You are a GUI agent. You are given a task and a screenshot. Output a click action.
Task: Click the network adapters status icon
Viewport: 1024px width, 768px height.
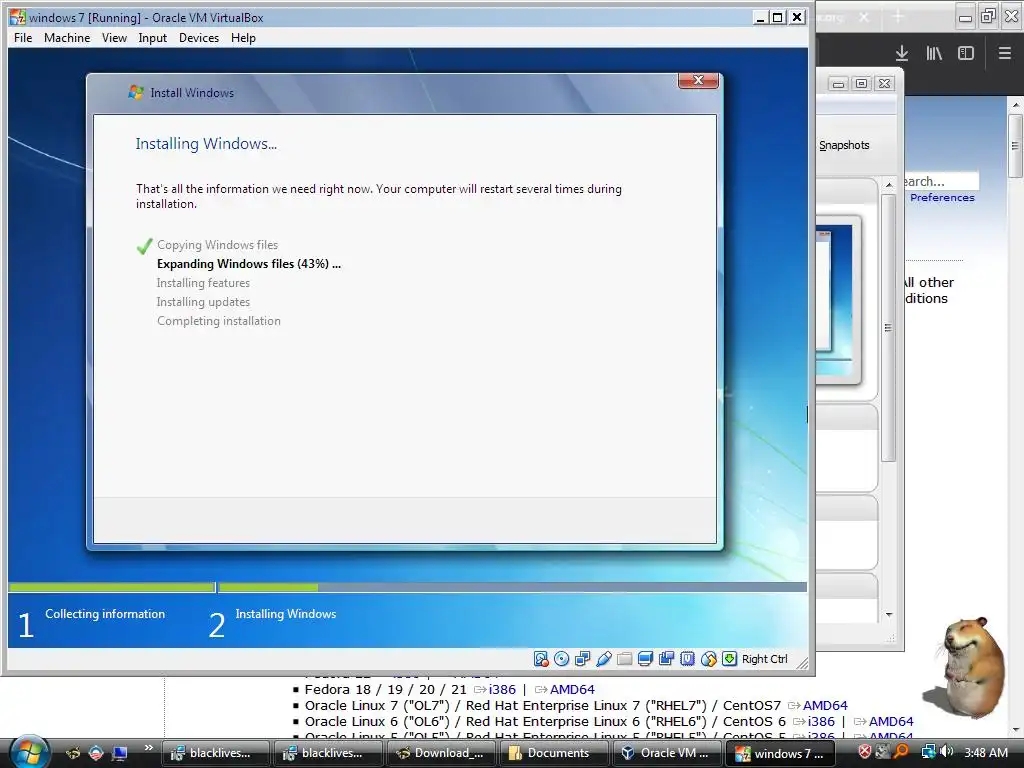tap(583, 659)
